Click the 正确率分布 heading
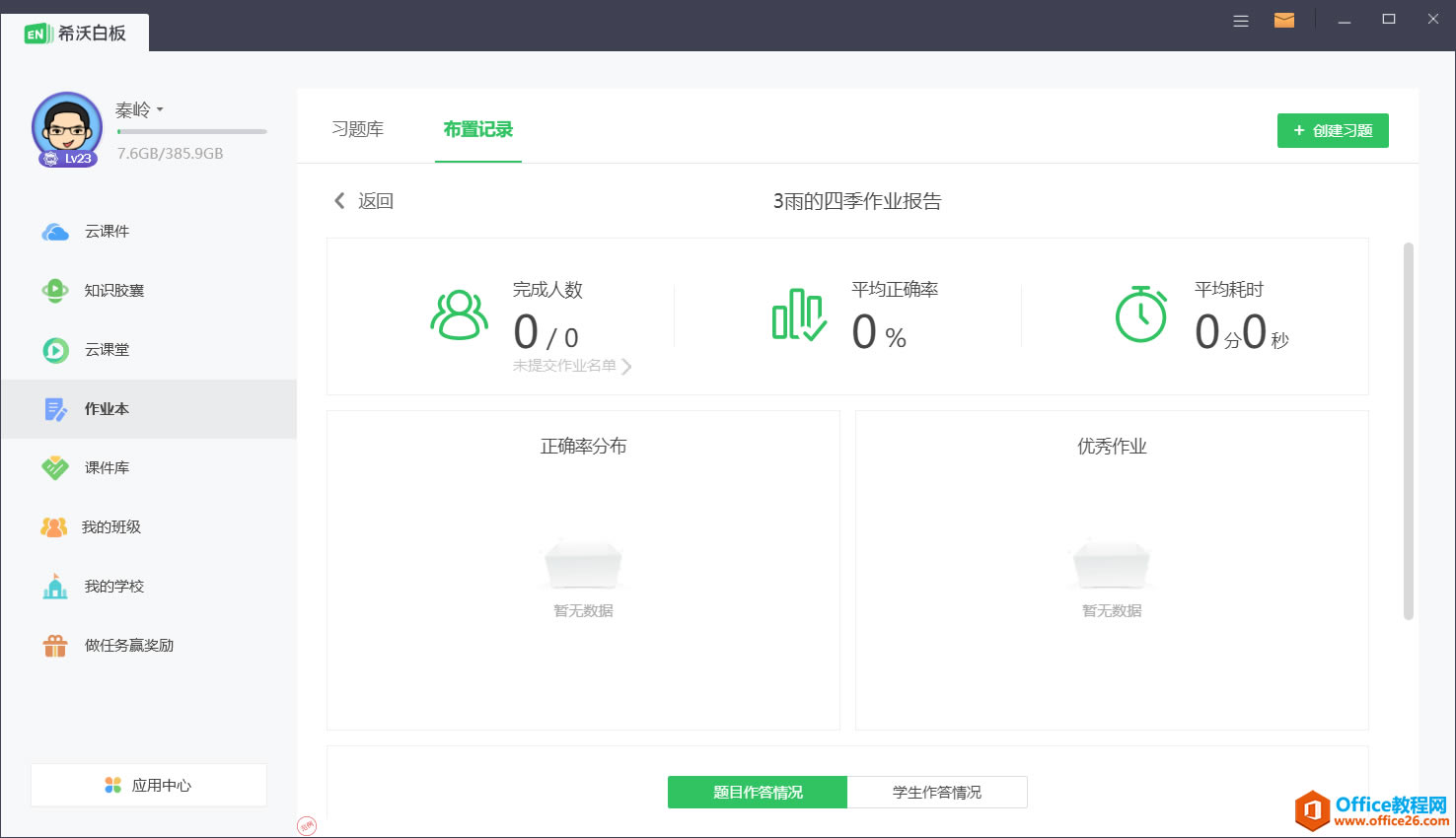1456x838 pixels. pos(583,447)
